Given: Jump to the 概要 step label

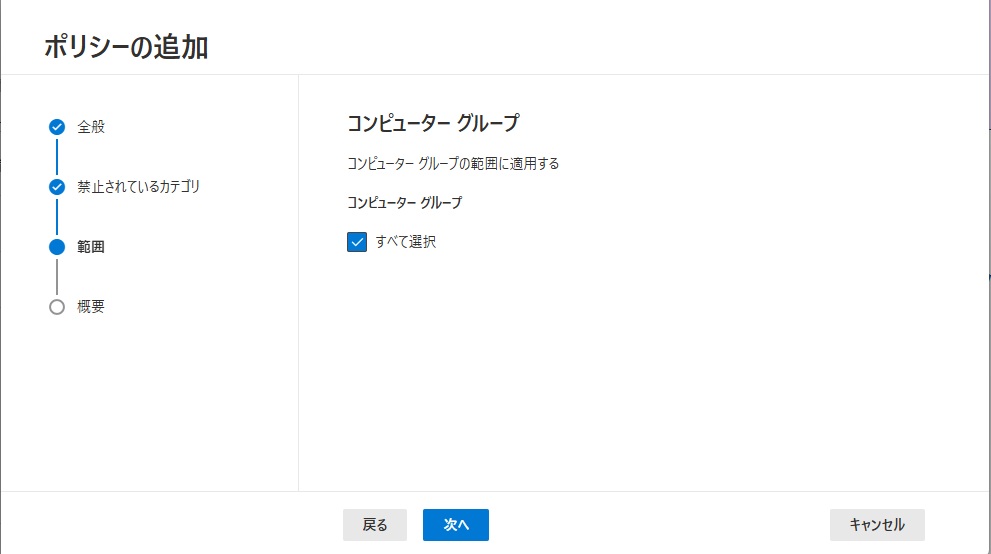Looking at the screenshot, I should coord(91,307).
